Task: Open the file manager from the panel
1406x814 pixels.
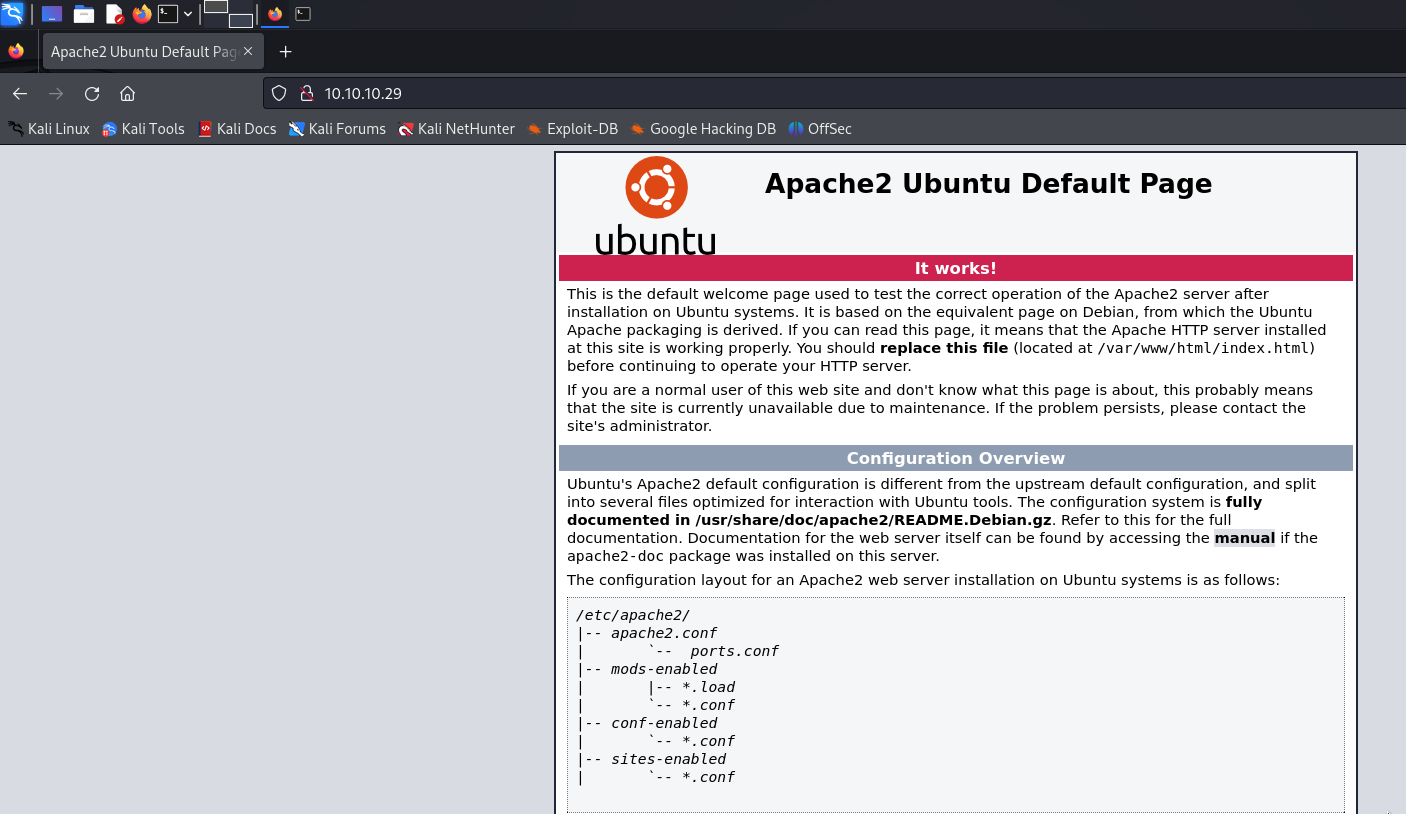Action: coord(84,14)
